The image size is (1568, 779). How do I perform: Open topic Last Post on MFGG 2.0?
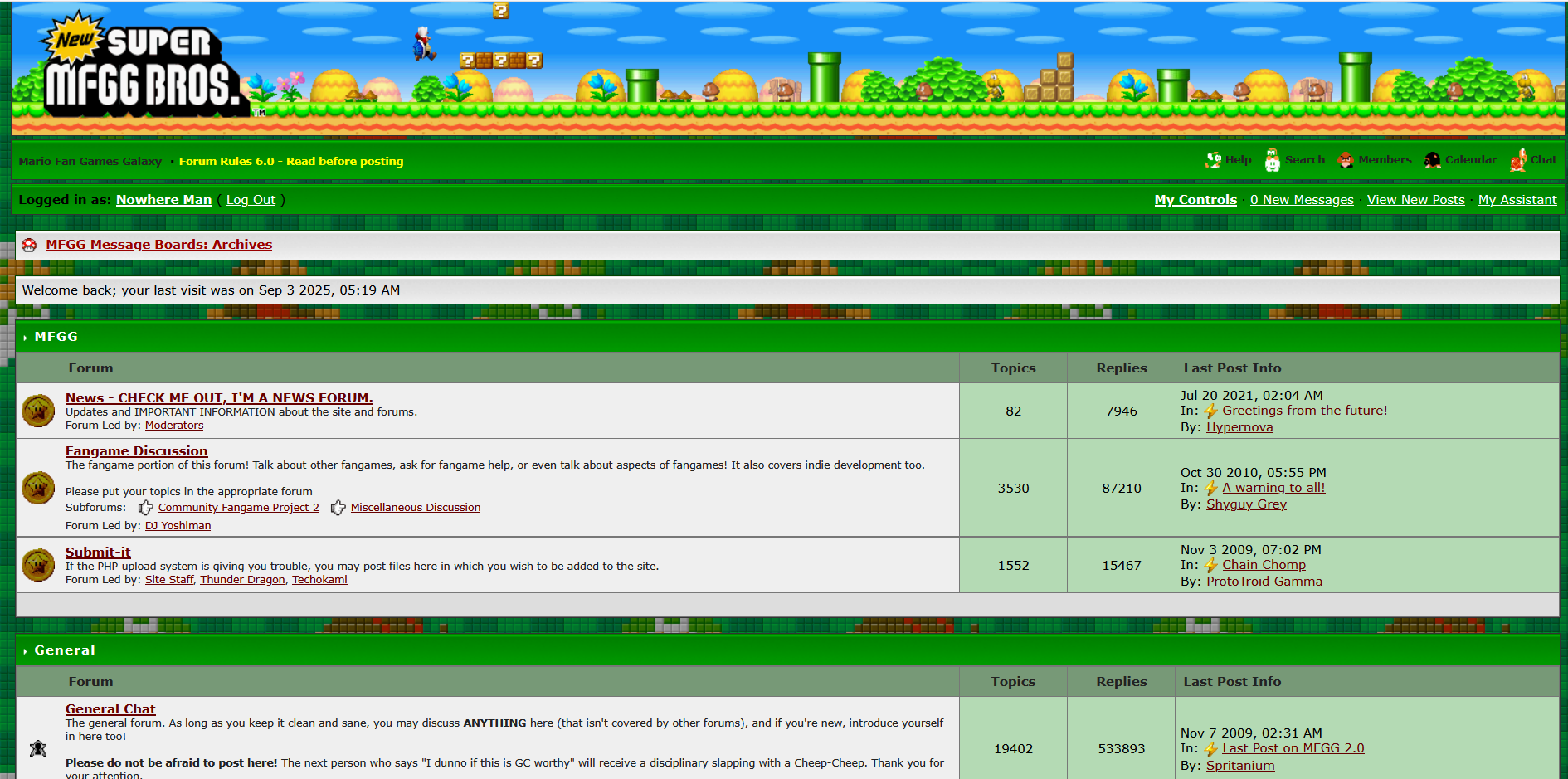pyautogui.click(x=1293, y=748)
